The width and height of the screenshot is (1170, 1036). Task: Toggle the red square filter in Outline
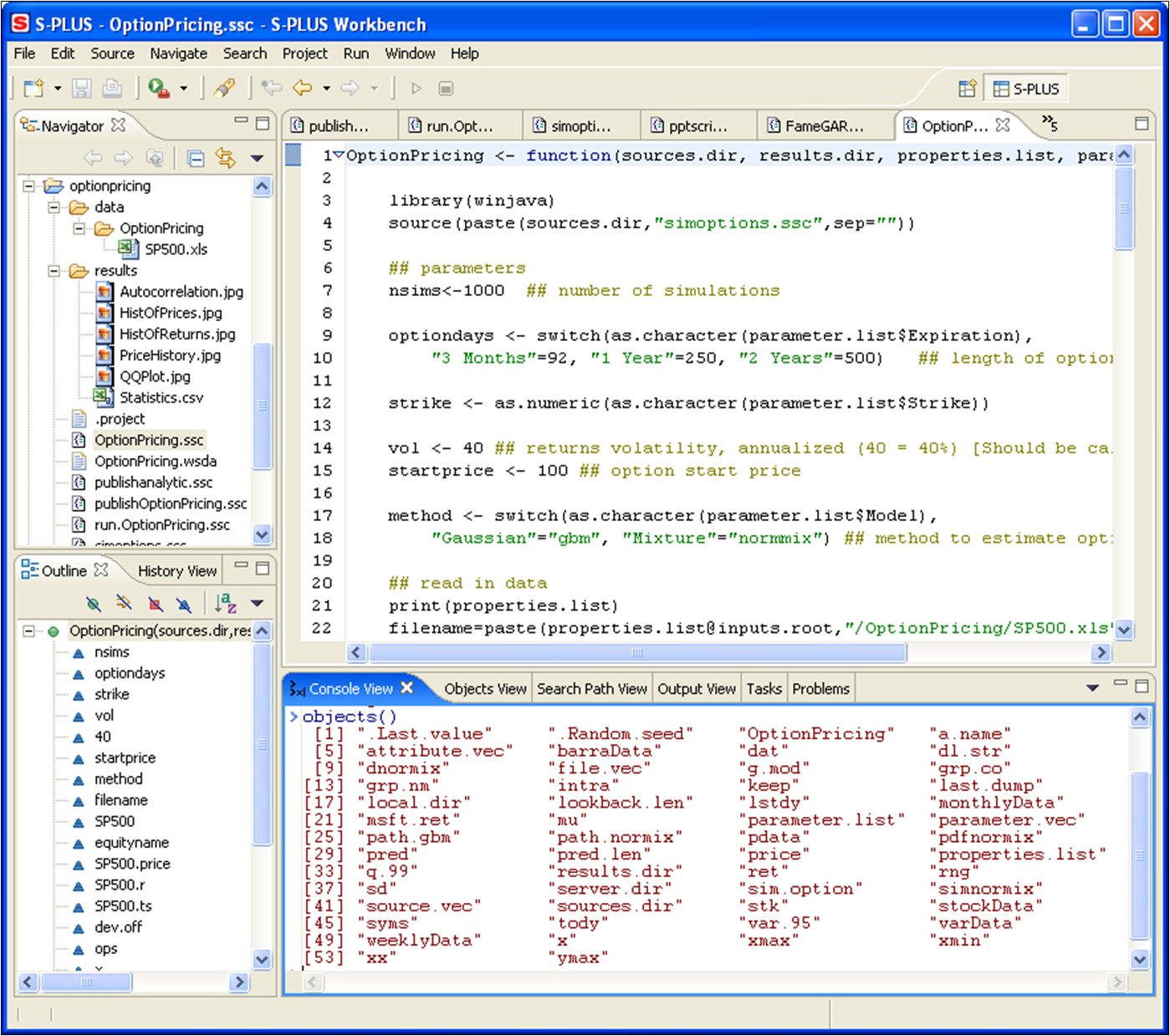[x=155, y=604]
